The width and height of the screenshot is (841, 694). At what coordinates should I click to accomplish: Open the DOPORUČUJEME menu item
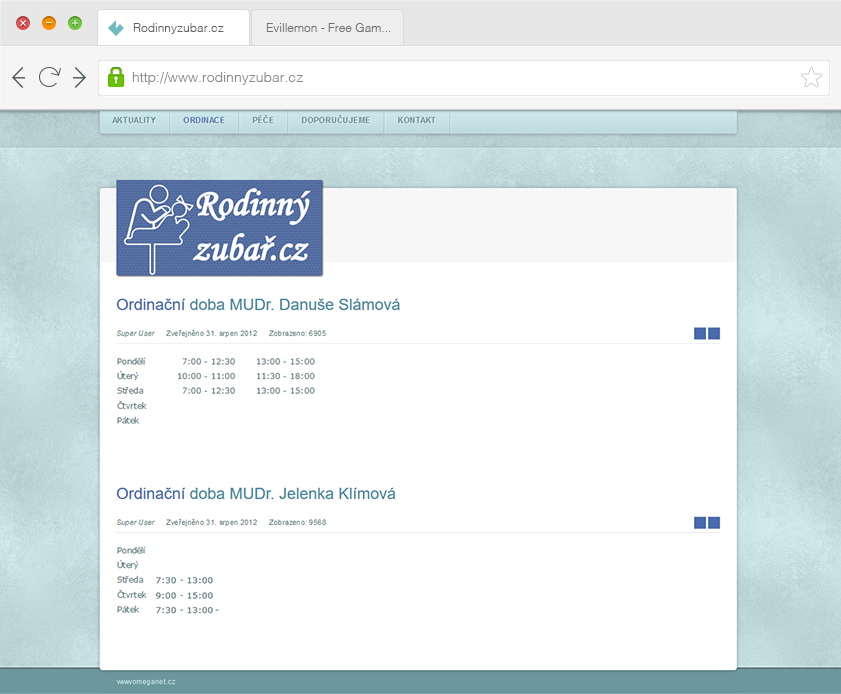(336, 121)
